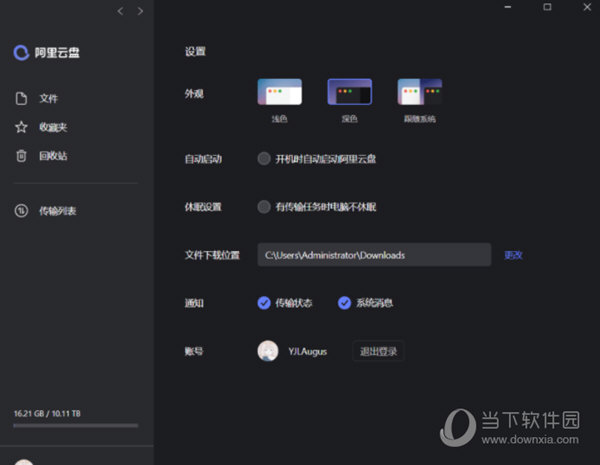The width and height of the screenshot is (600, 465).
Task: Go forward with the right arrow
Action: (x=140, y=11)
